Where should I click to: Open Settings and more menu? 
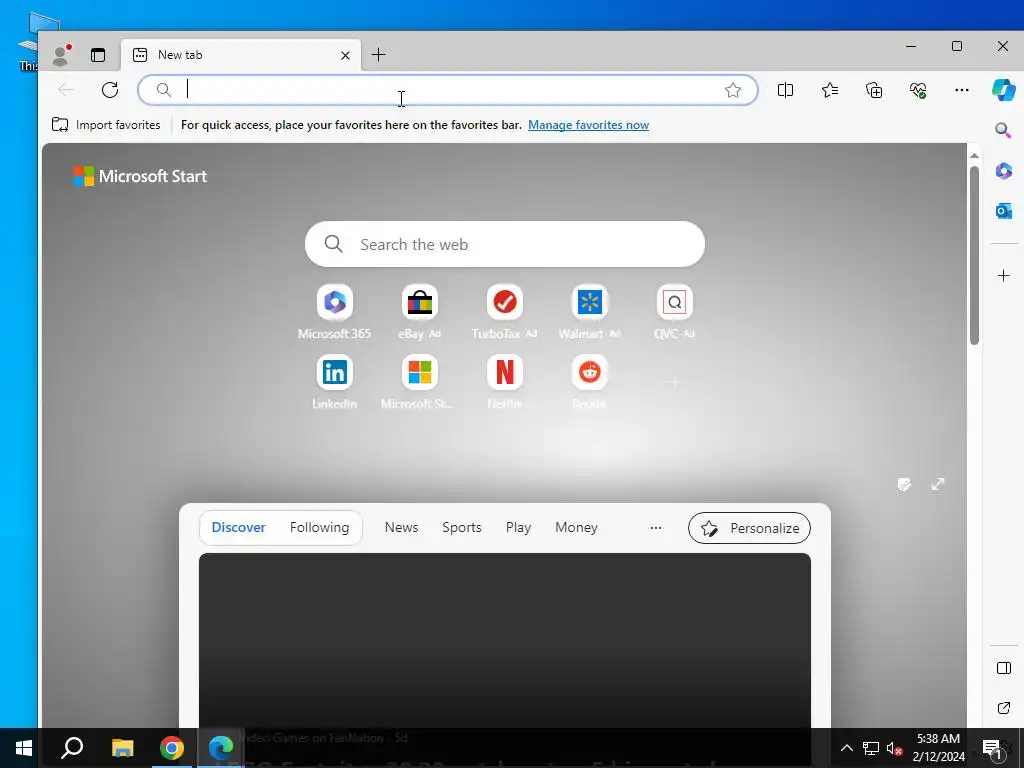(961, 90)
